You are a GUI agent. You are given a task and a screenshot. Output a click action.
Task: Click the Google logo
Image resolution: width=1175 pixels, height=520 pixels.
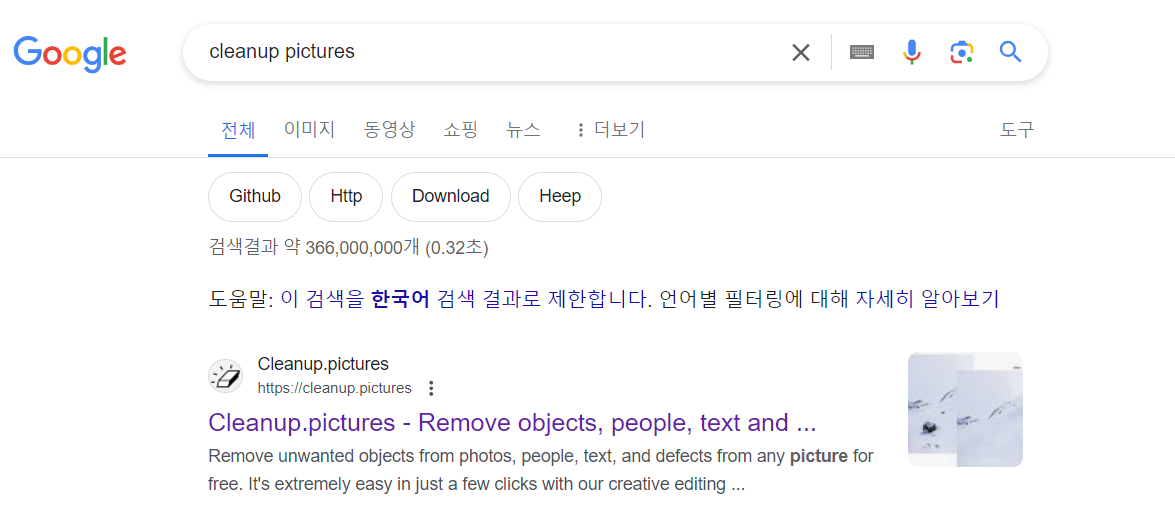coord(70,53)
